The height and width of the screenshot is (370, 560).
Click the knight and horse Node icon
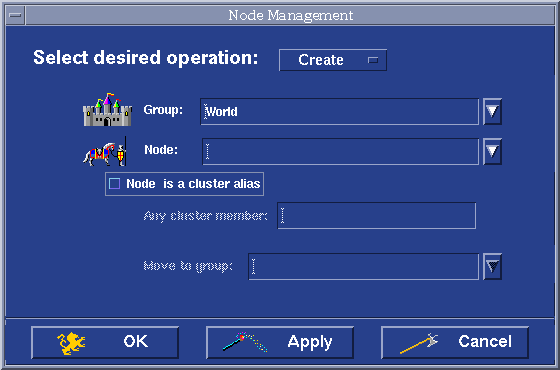[x=105, y=151]
